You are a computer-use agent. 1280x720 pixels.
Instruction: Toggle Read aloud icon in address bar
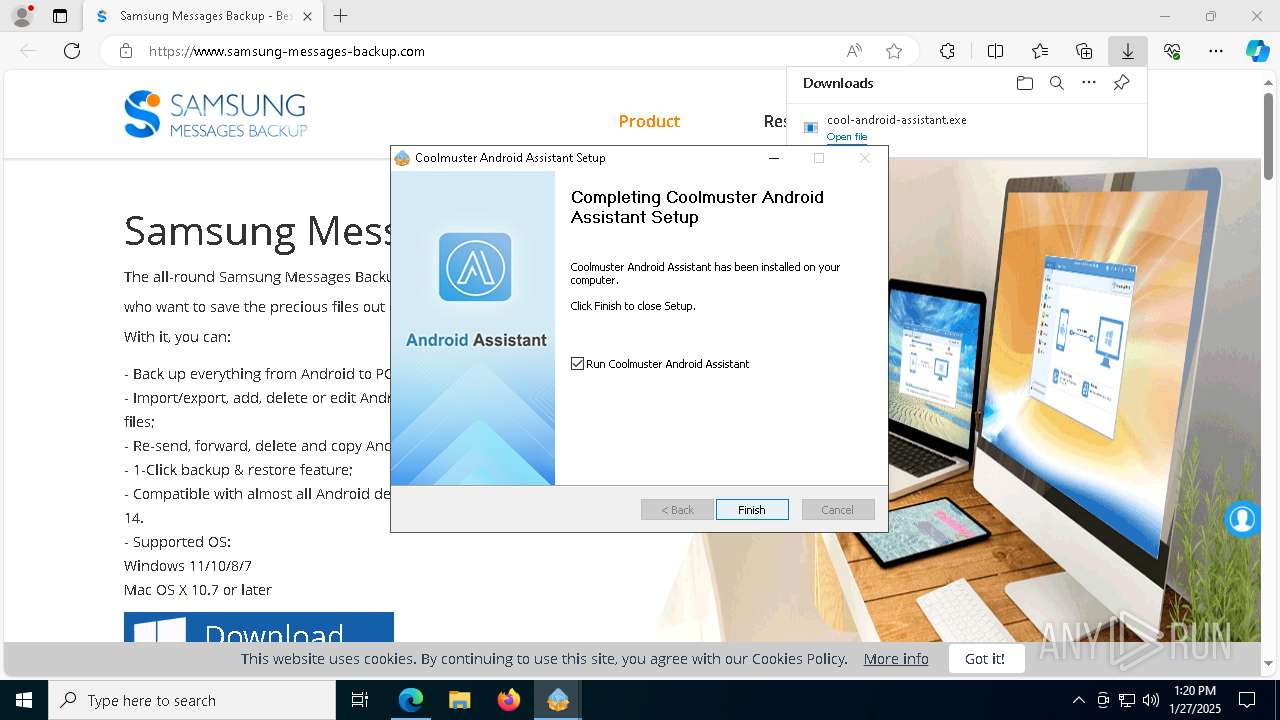coord(854,51)
